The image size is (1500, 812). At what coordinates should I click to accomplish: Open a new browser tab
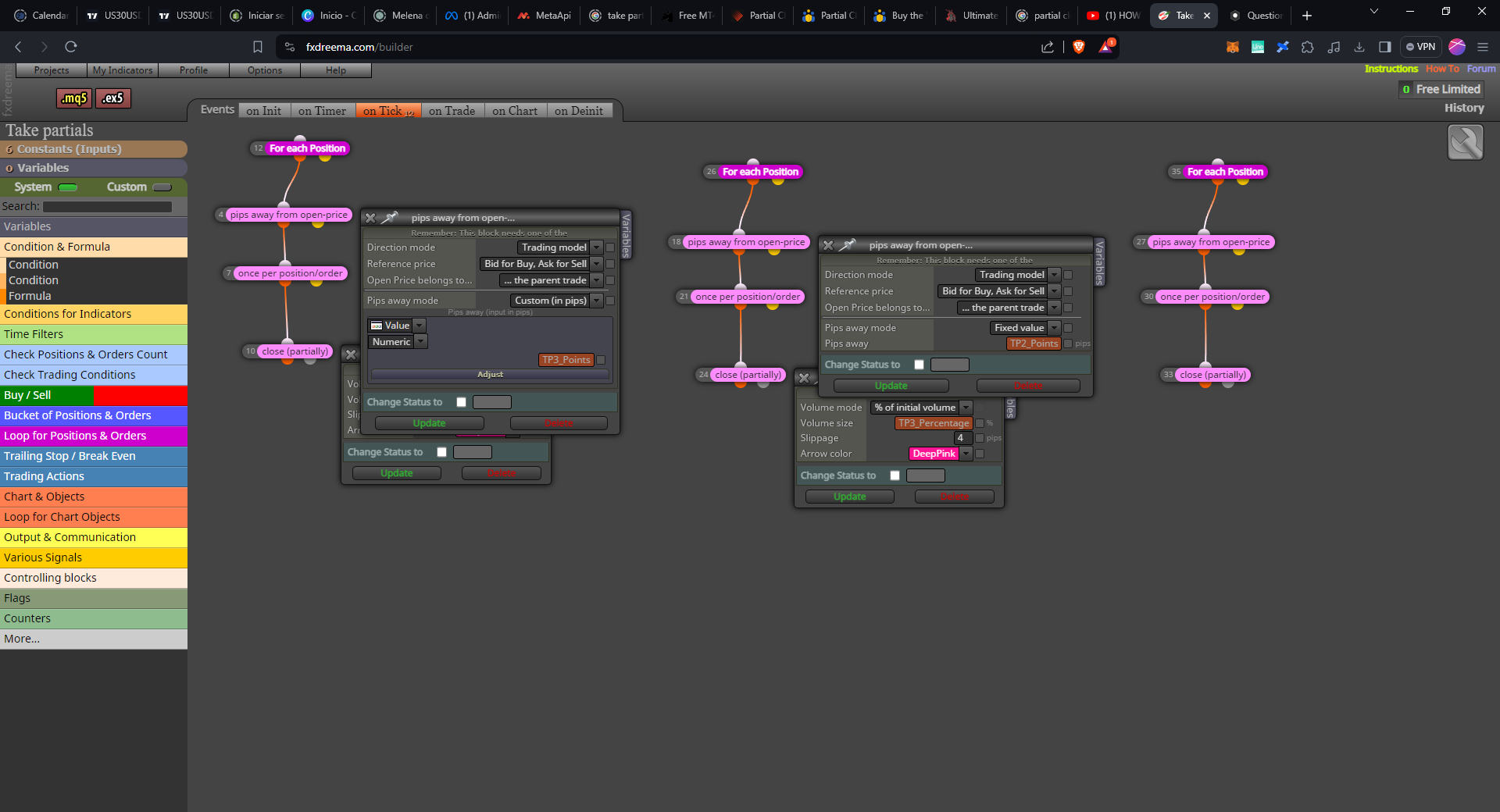pos(1307,16)
